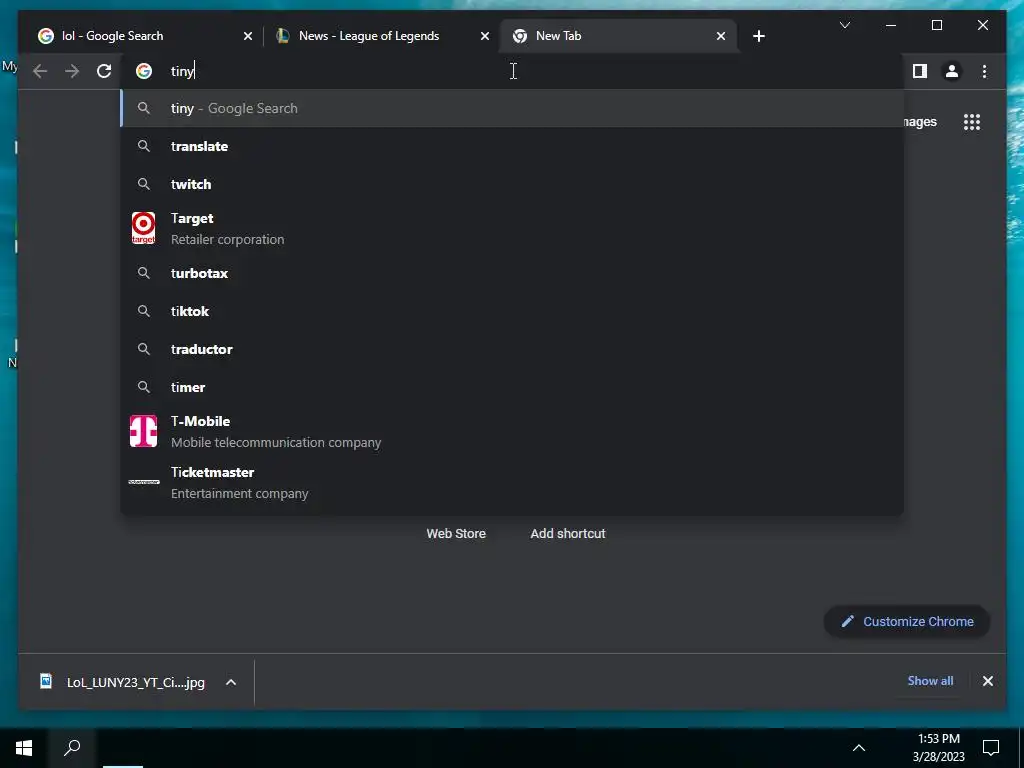Go forward with the forward arrow

(x=72, y=71)
